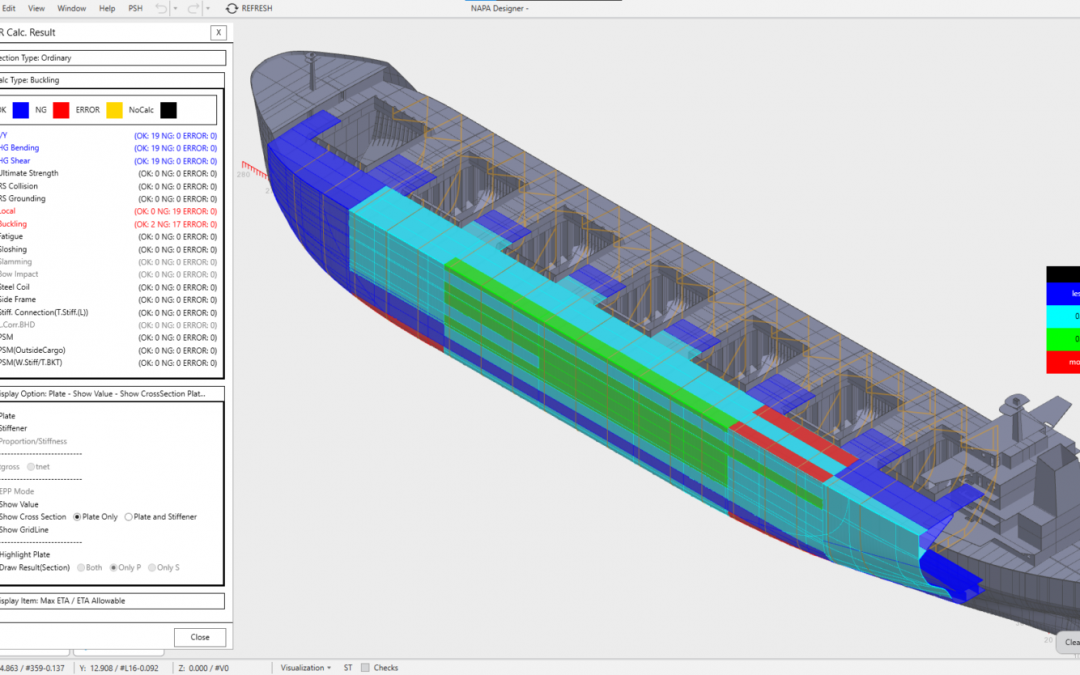Open the redo history dropdown arrow
Screen dimensions: 1080x675
(x=209, y=8)
